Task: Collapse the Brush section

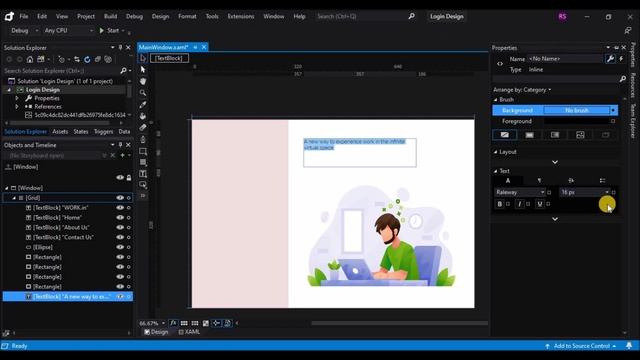Action: click(x=496, y=100)
